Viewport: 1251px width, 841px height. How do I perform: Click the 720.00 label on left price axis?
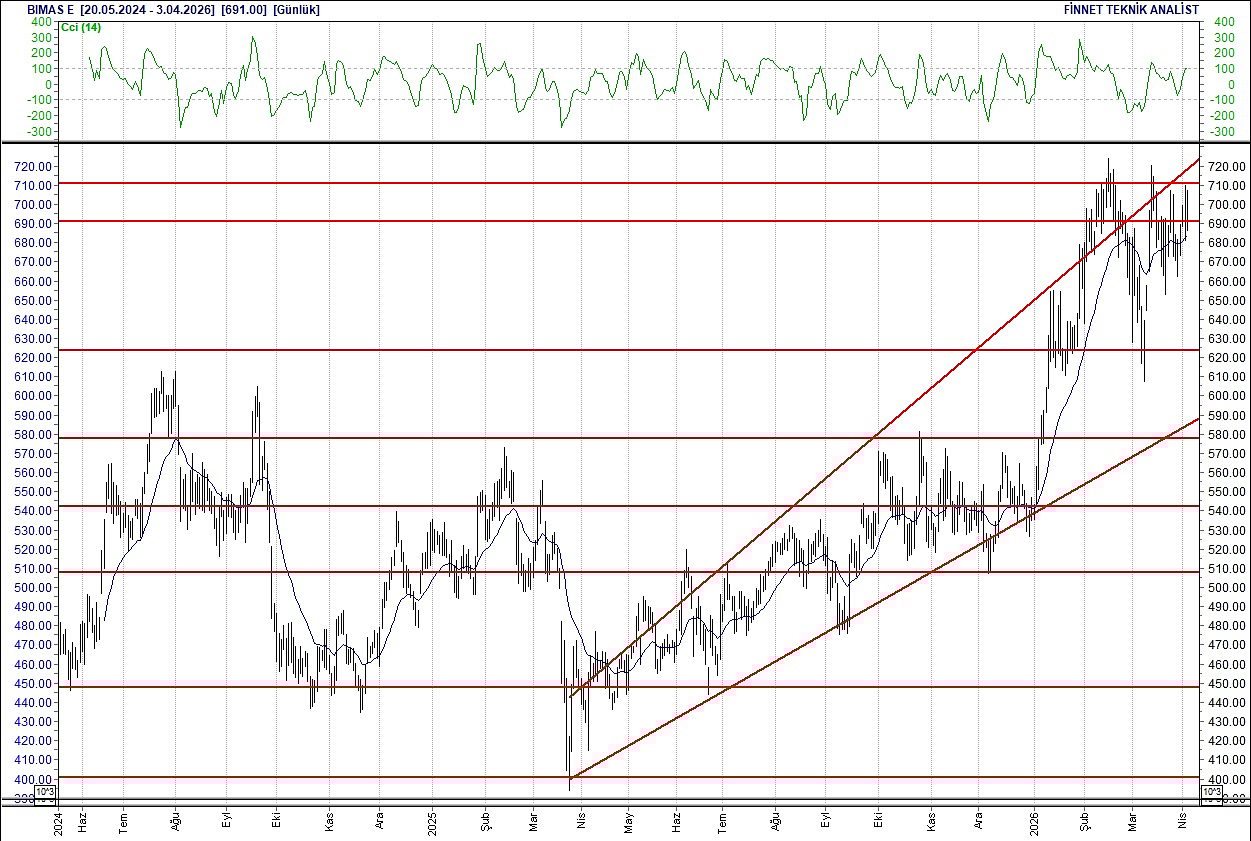pyautogui.click(x=31, y=168)
